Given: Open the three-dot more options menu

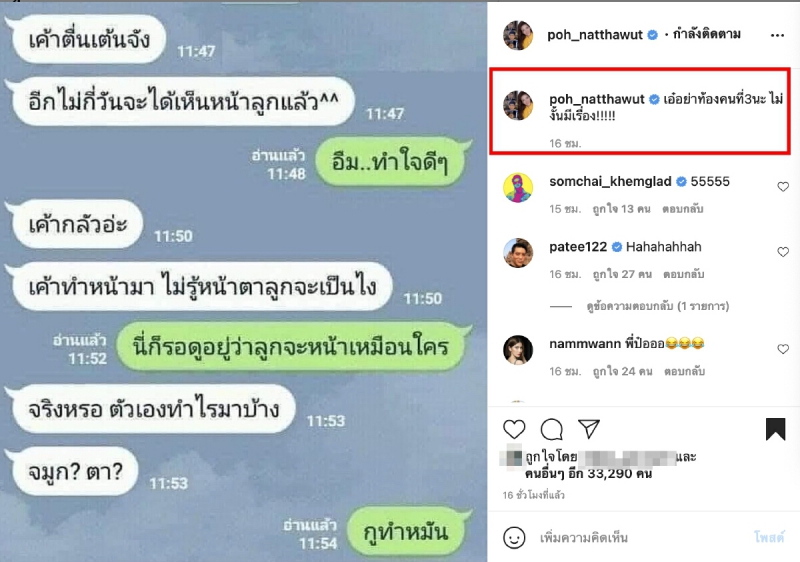Looking at the screenshot, I should [777, 35].
